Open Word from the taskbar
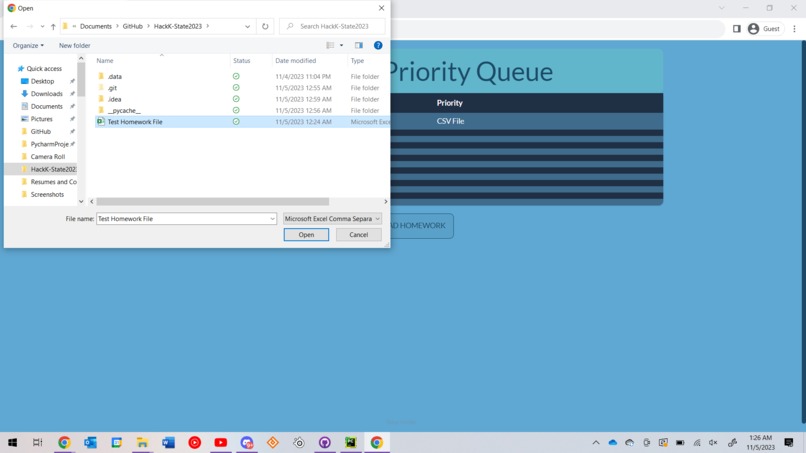 tap(169, 442)
